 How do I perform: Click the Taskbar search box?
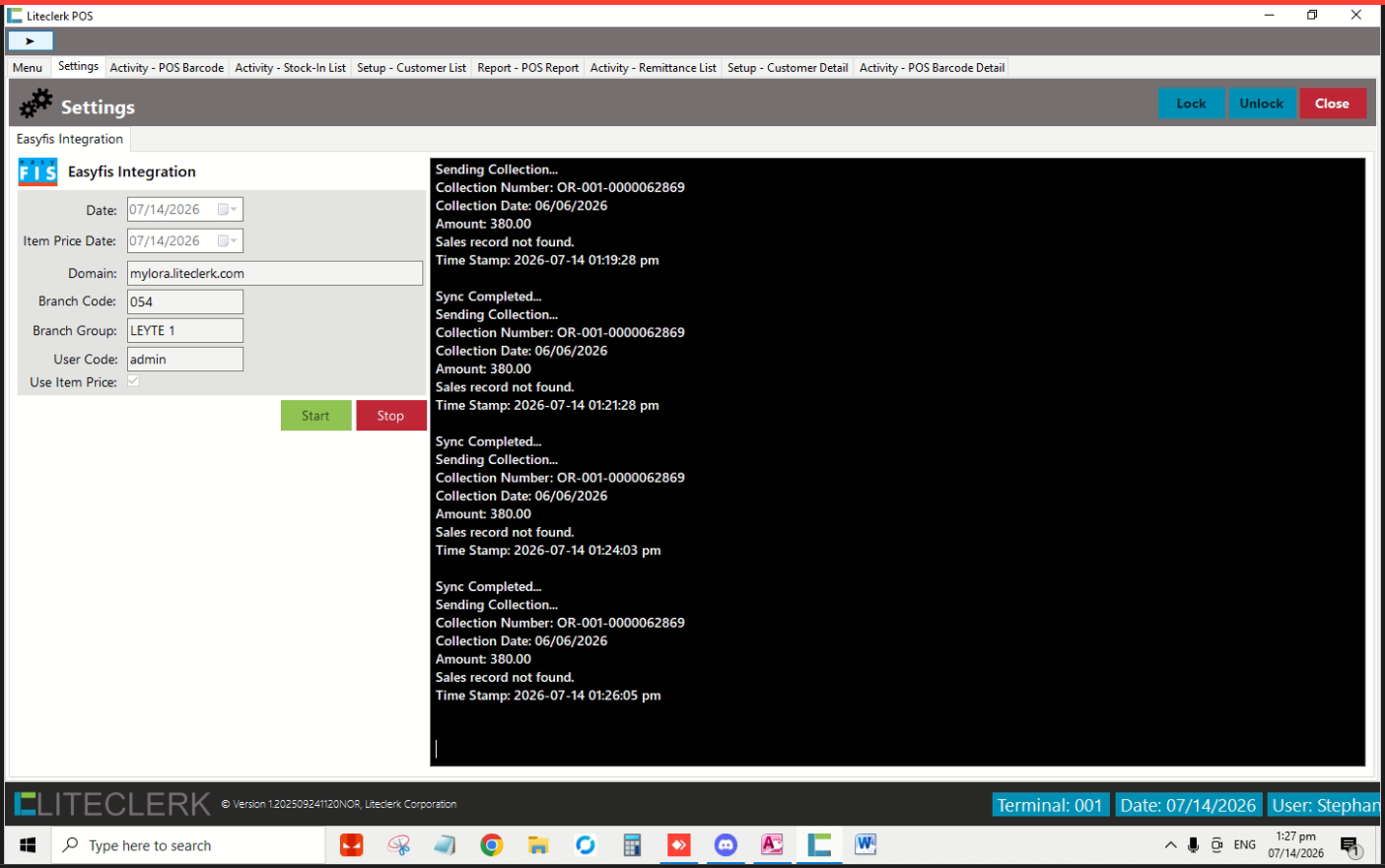187,845
